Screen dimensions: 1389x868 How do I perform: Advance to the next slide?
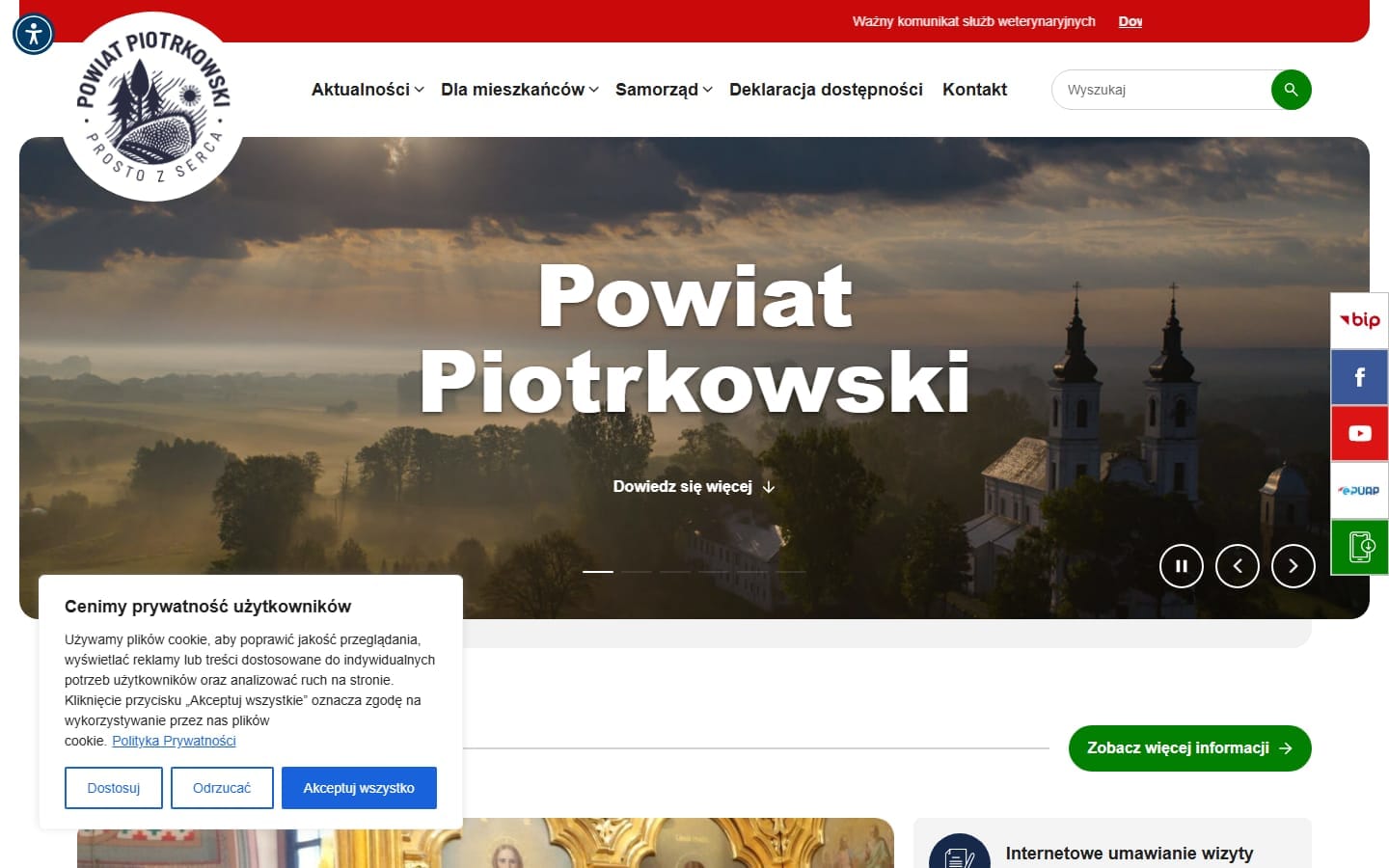(x=1294, y=566)
